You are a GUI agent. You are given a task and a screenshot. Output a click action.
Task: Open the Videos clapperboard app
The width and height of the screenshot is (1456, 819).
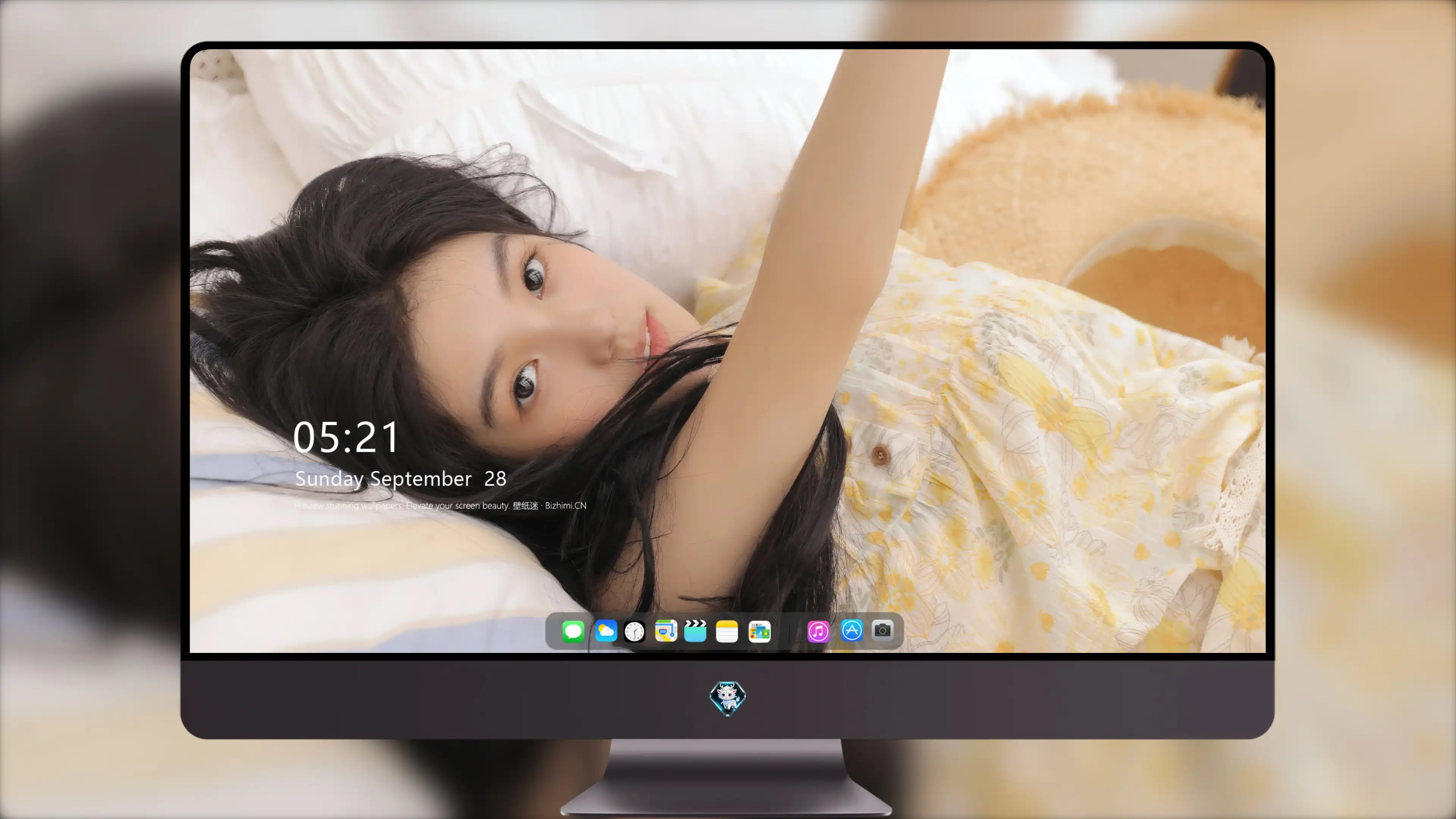point(695,631)
